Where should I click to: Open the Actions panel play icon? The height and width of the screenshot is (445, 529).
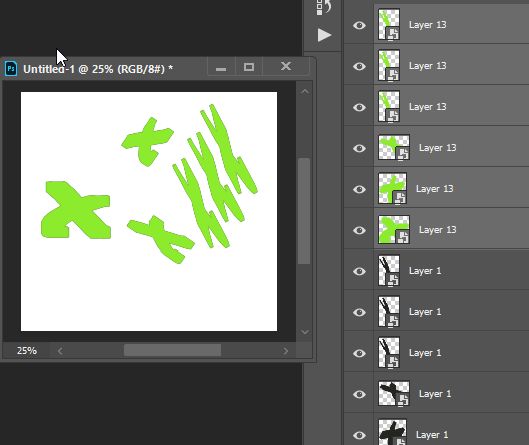pos(324,35)
